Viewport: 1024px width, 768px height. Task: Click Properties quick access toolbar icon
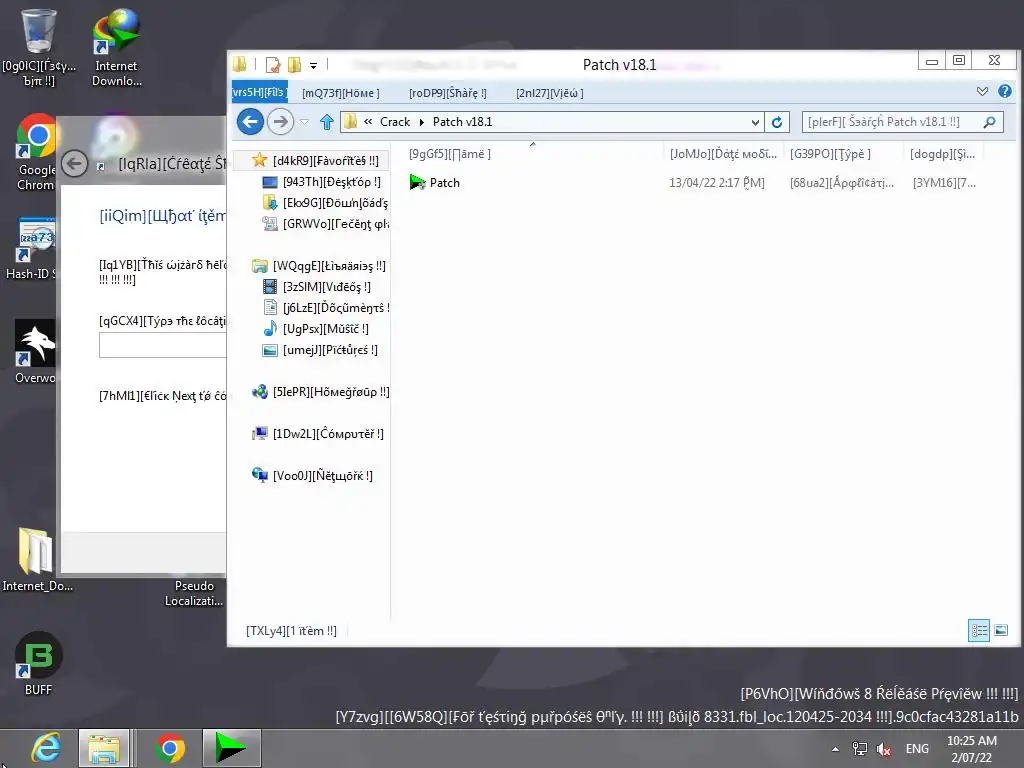(273, 65)
